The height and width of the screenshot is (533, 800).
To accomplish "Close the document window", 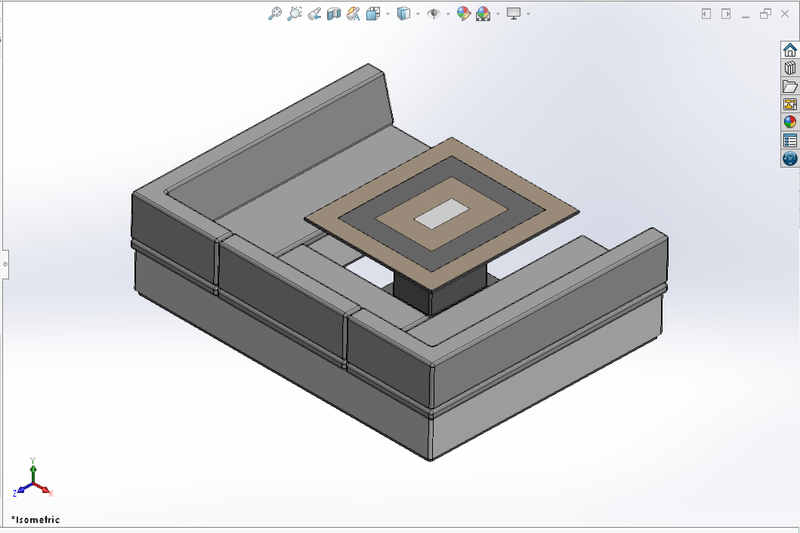I will pyautogui.click(x=785, y=14).
